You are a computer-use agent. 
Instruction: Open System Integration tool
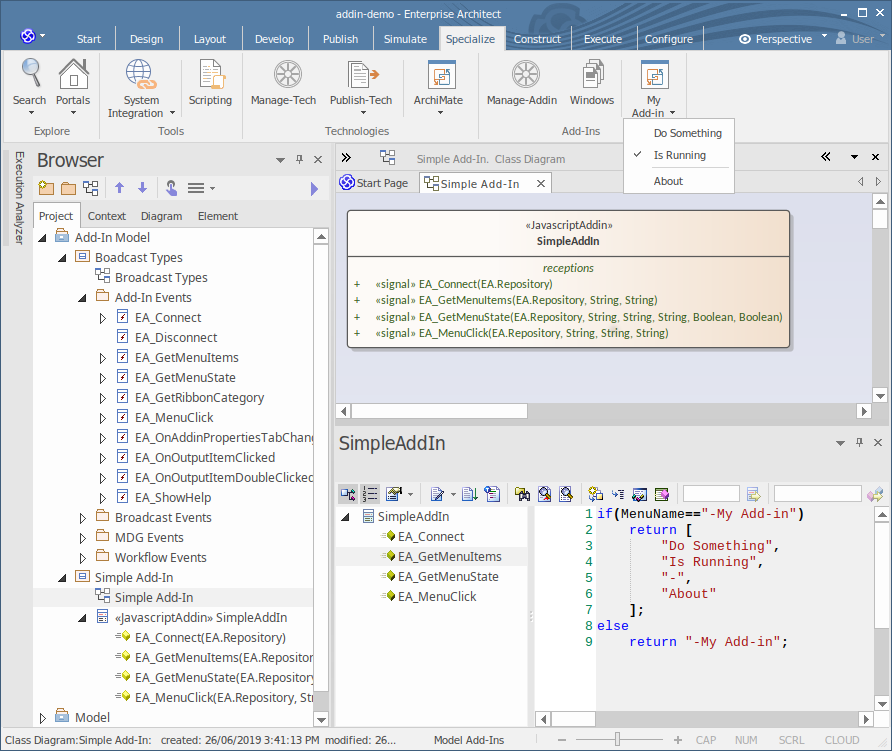pos(141,88)
